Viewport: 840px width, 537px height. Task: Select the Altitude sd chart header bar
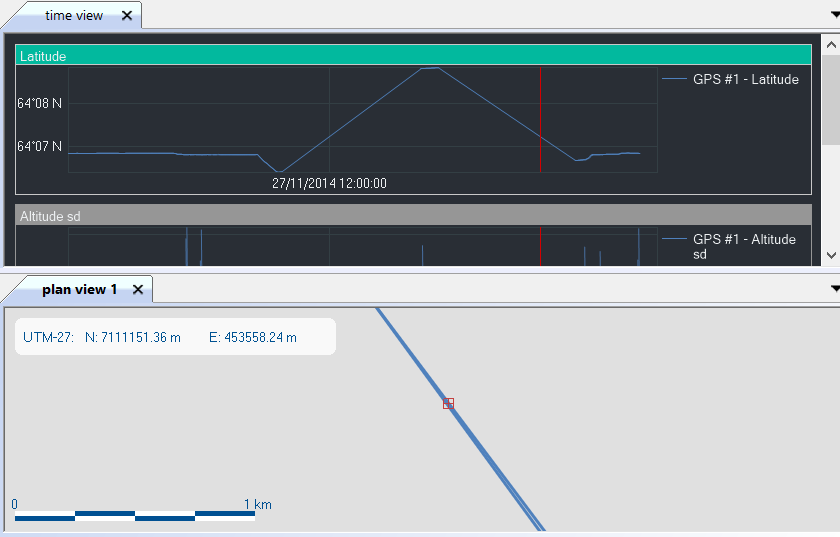coord(412,215)
